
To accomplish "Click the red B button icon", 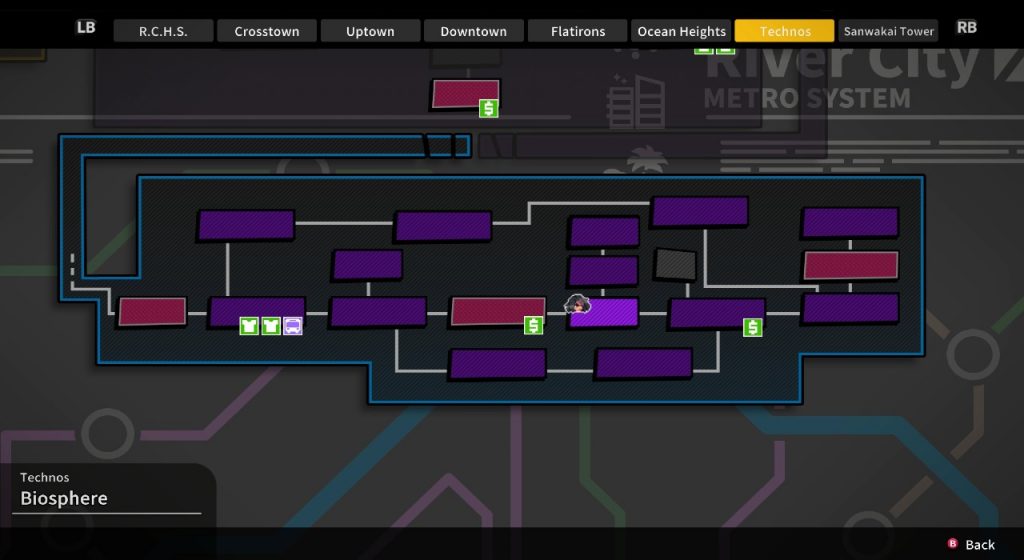I will click(952, 544).
